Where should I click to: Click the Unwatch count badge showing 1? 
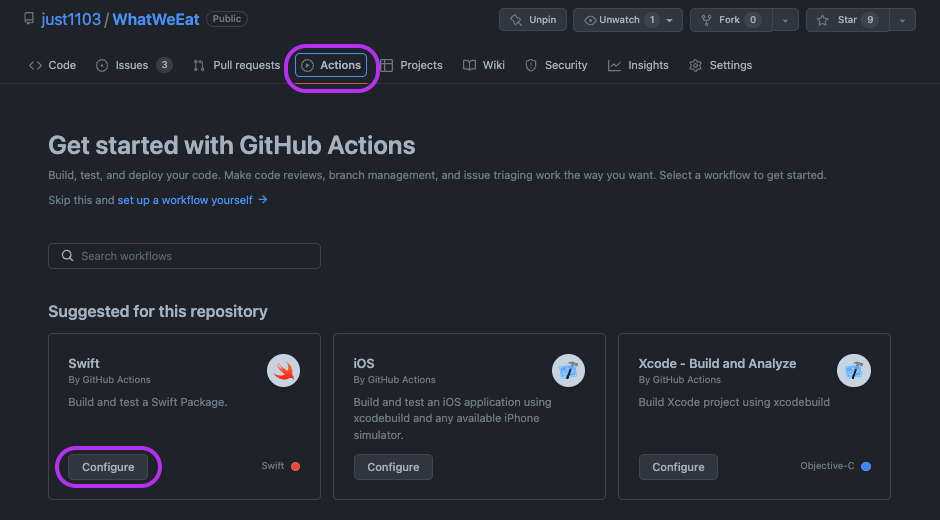[652, 20]
